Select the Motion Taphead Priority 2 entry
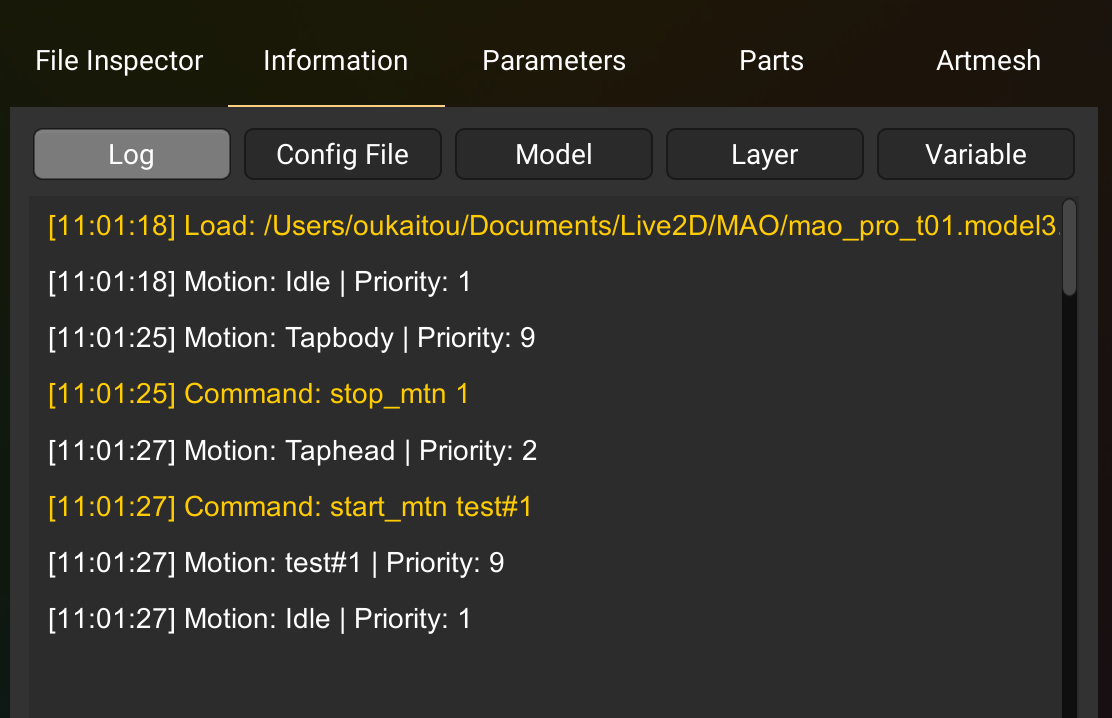 coord(292,450)
